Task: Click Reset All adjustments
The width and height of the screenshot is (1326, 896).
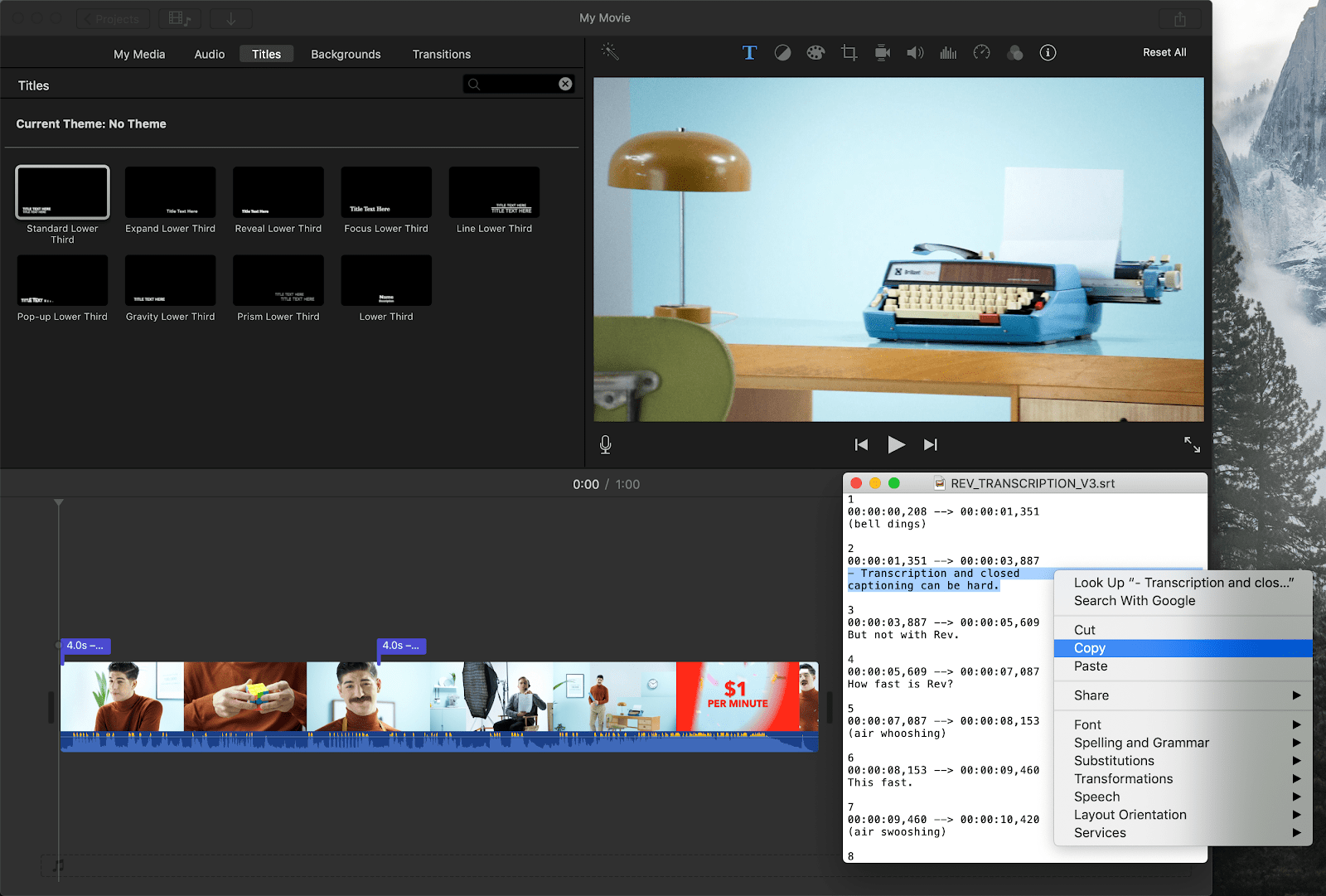Action: pyautogui.click(x=1164, y=52)
